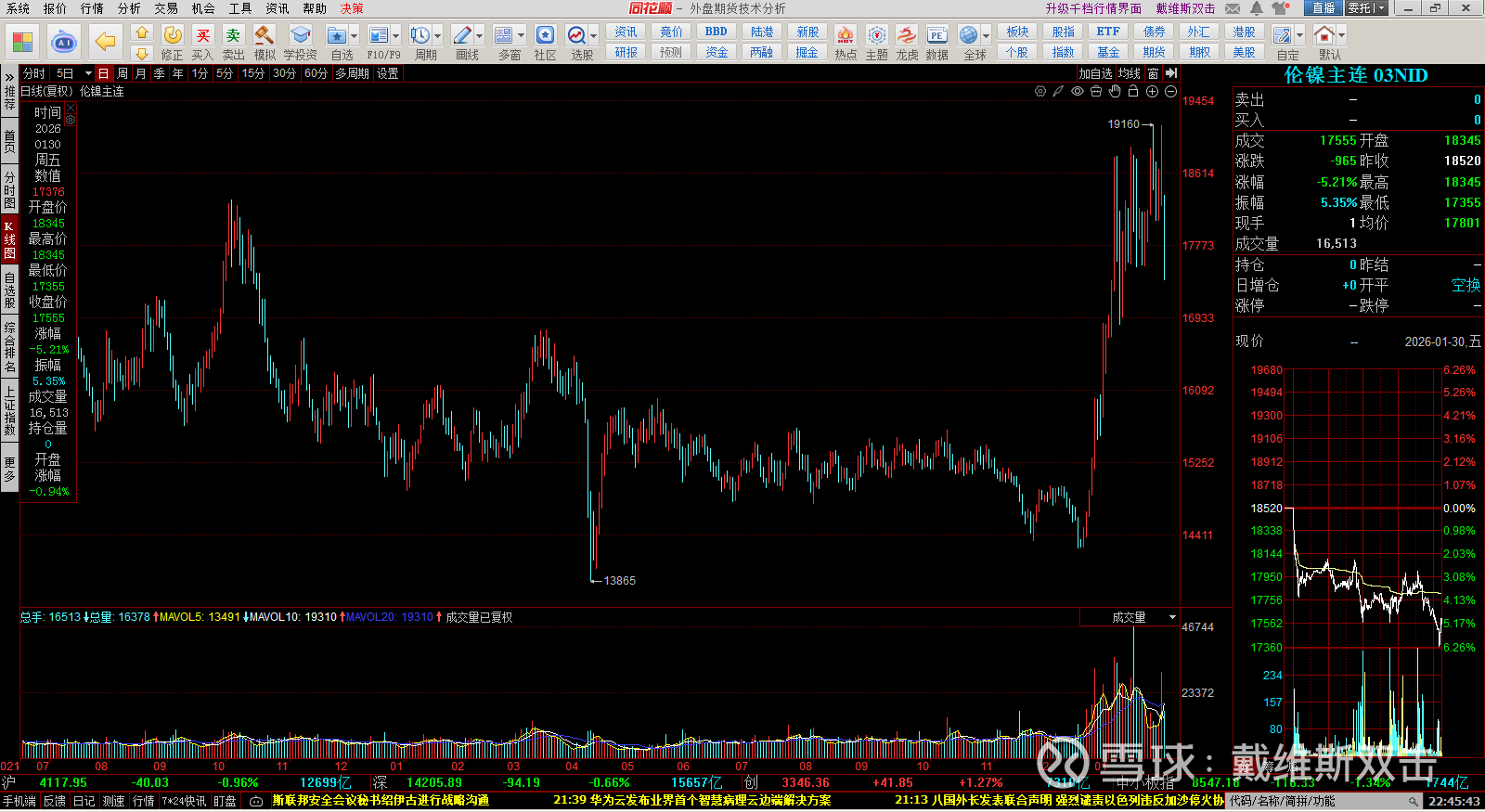Image resolution: width=1485 pixels, height=812 pixels.
Task: Toggle the 窗 window layout button
Action: click(x=1153, y=73)
